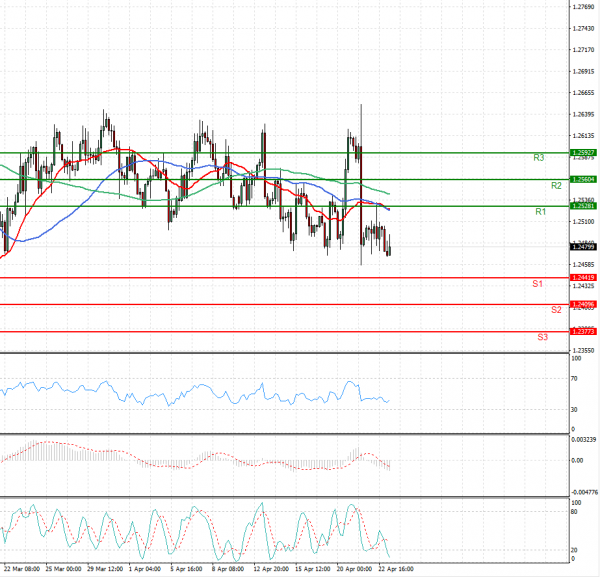Click the green 1.25604 price tag
Image resolution: width=600 pixels, height=577 pixels.
(x=583, y=179)
